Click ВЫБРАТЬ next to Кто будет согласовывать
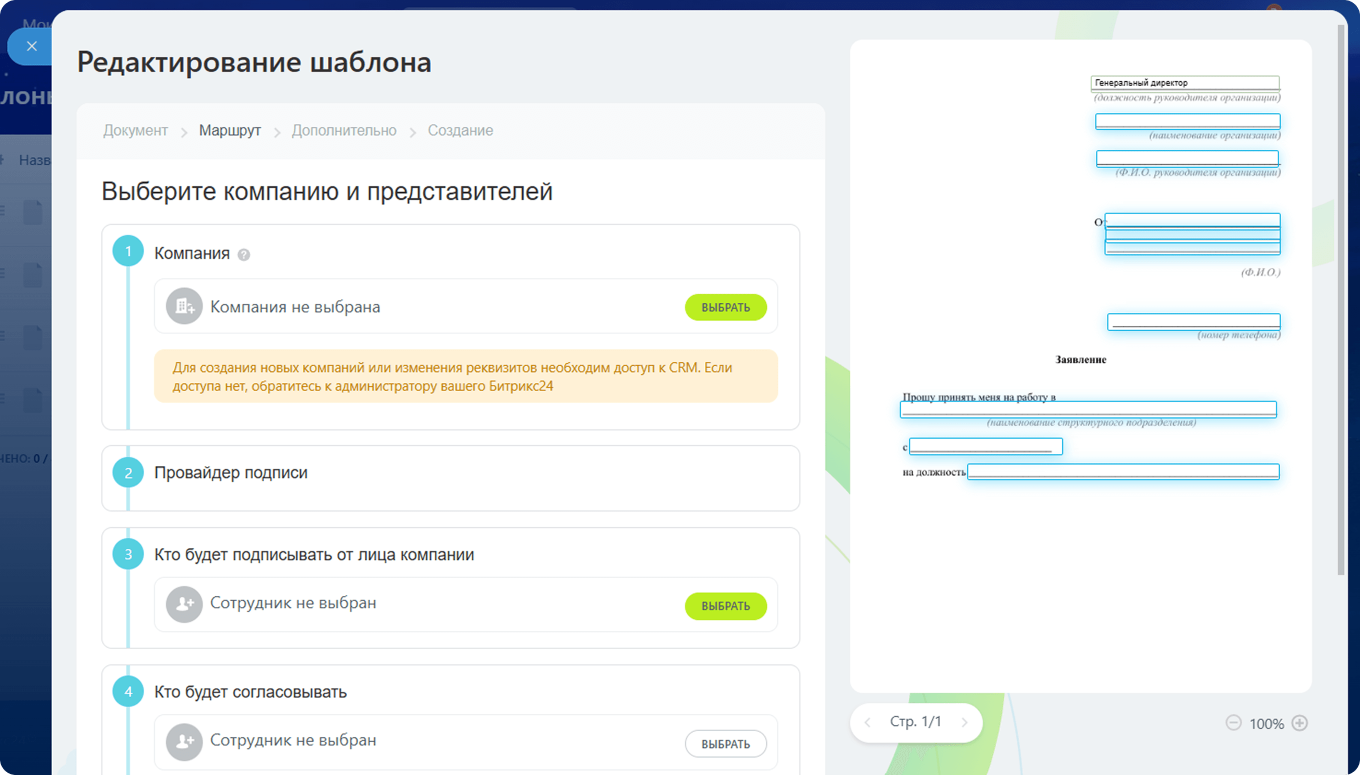 click(726, 742)
